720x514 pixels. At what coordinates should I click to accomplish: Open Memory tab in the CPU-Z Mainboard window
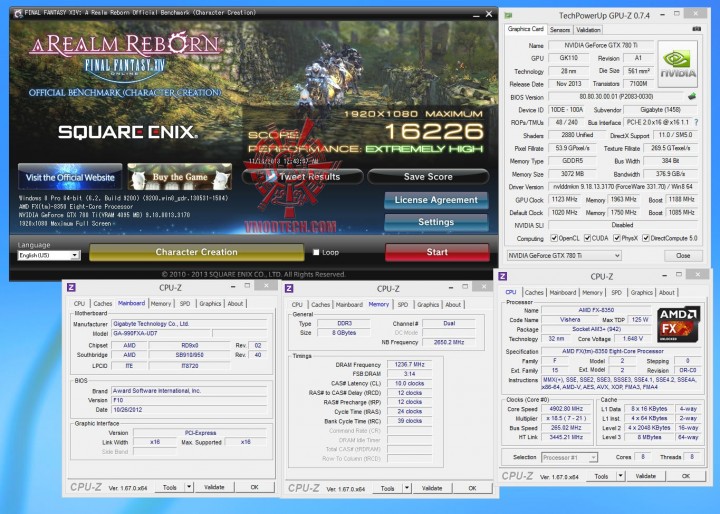[161, 304]
